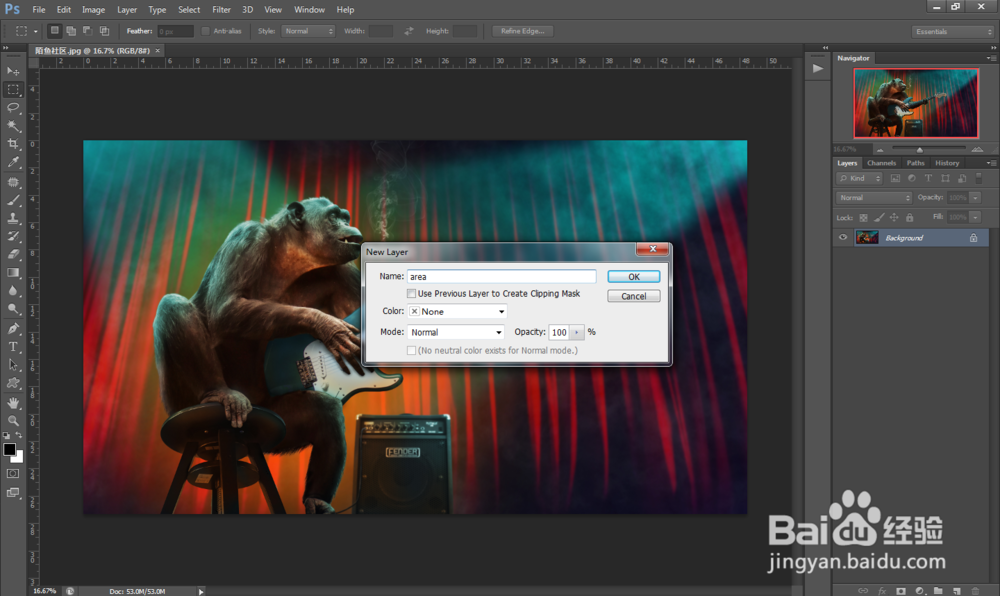Click Create new group folder icon
This screenshot has width=1000, height=596.
click(938, 591)
